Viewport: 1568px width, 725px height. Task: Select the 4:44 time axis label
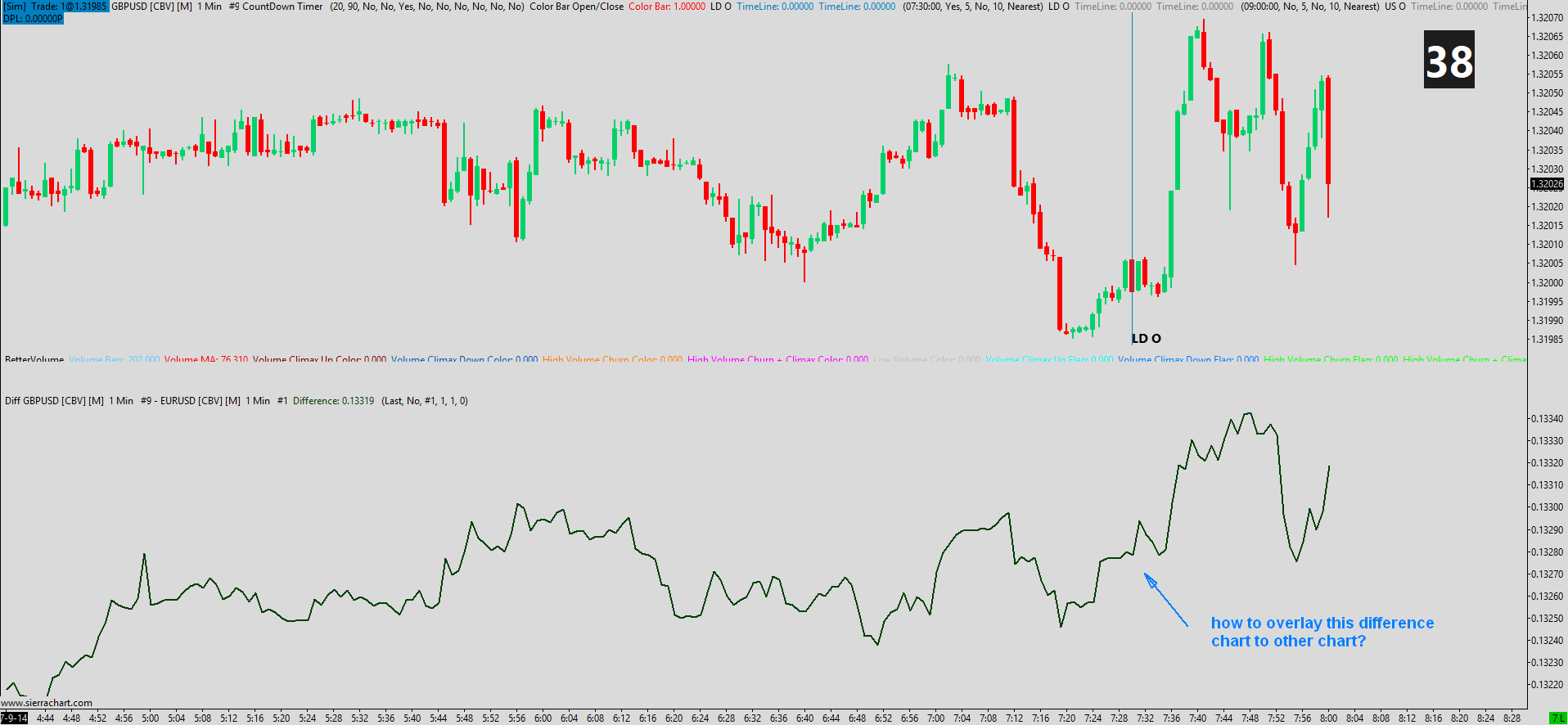coord(46,718)
